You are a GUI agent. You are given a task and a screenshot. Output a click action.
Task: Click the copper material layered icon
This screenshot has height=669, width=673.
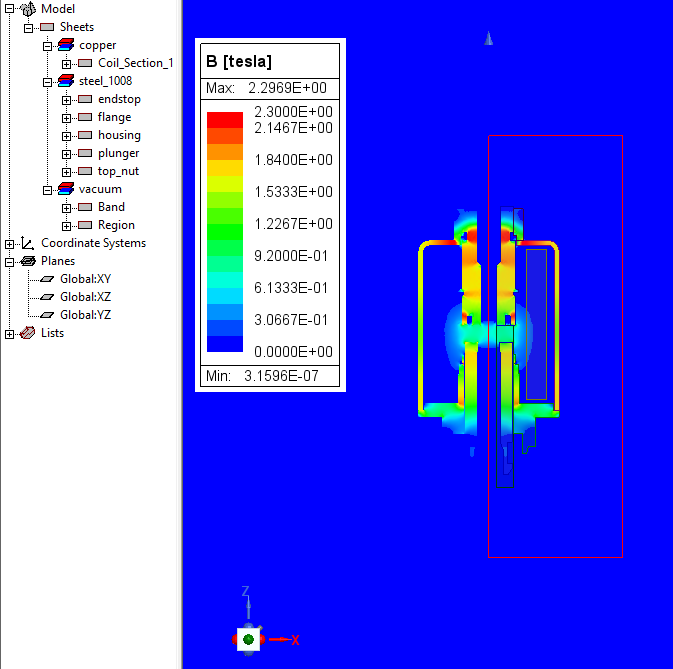tap(66, 45)
